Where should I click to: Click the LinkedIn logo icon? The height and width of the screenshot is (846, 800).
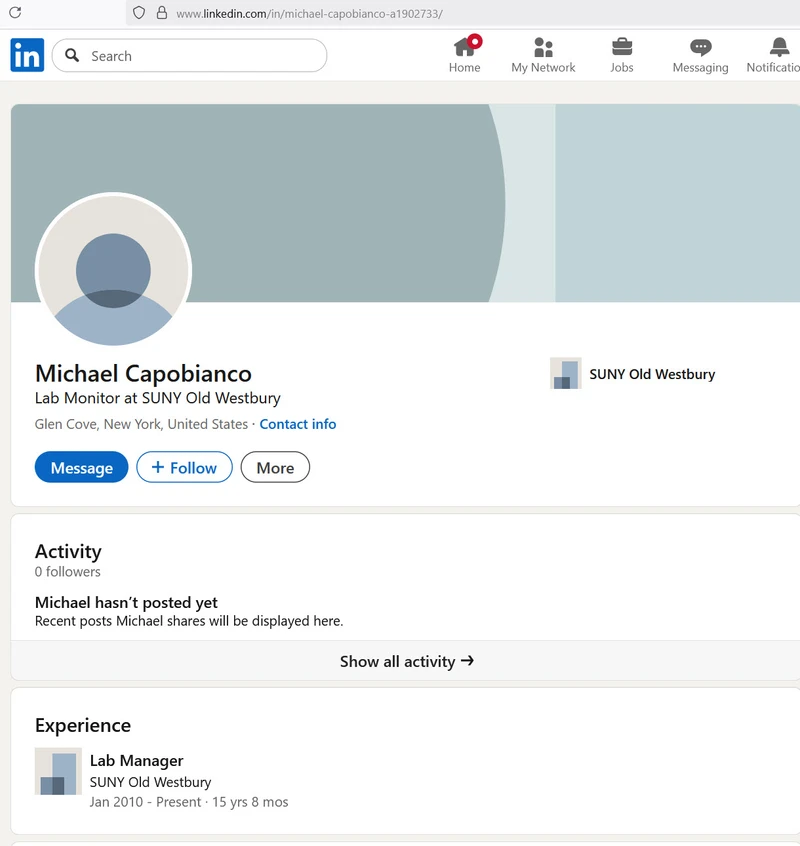[27, 55]
